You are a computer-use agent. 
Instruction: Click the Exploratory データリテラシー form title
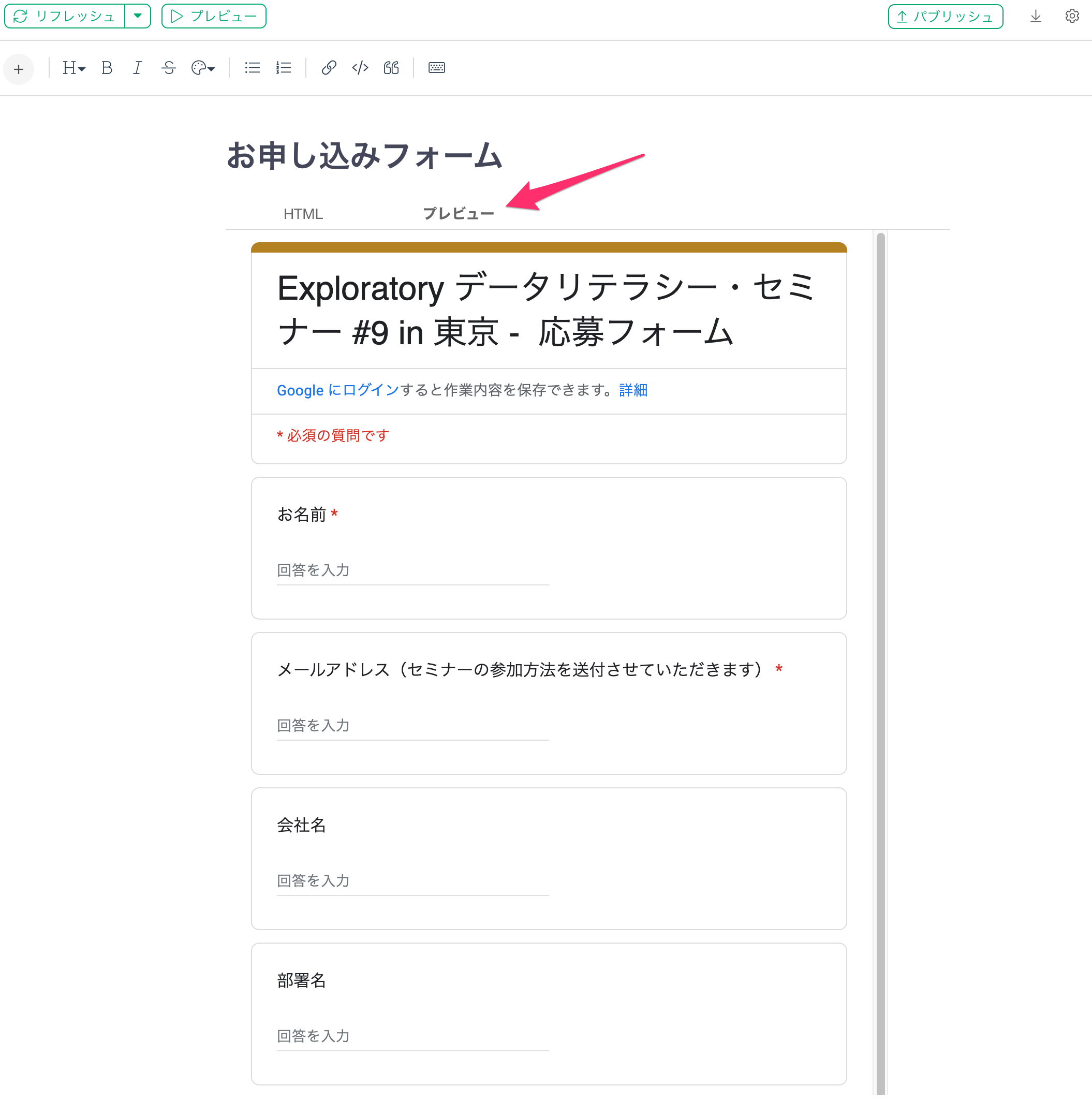pos(546,310)
